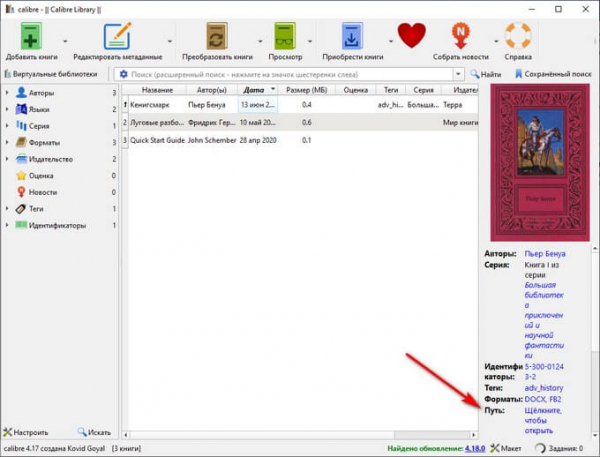Open the series link Большая библиотека

[544, 320]
